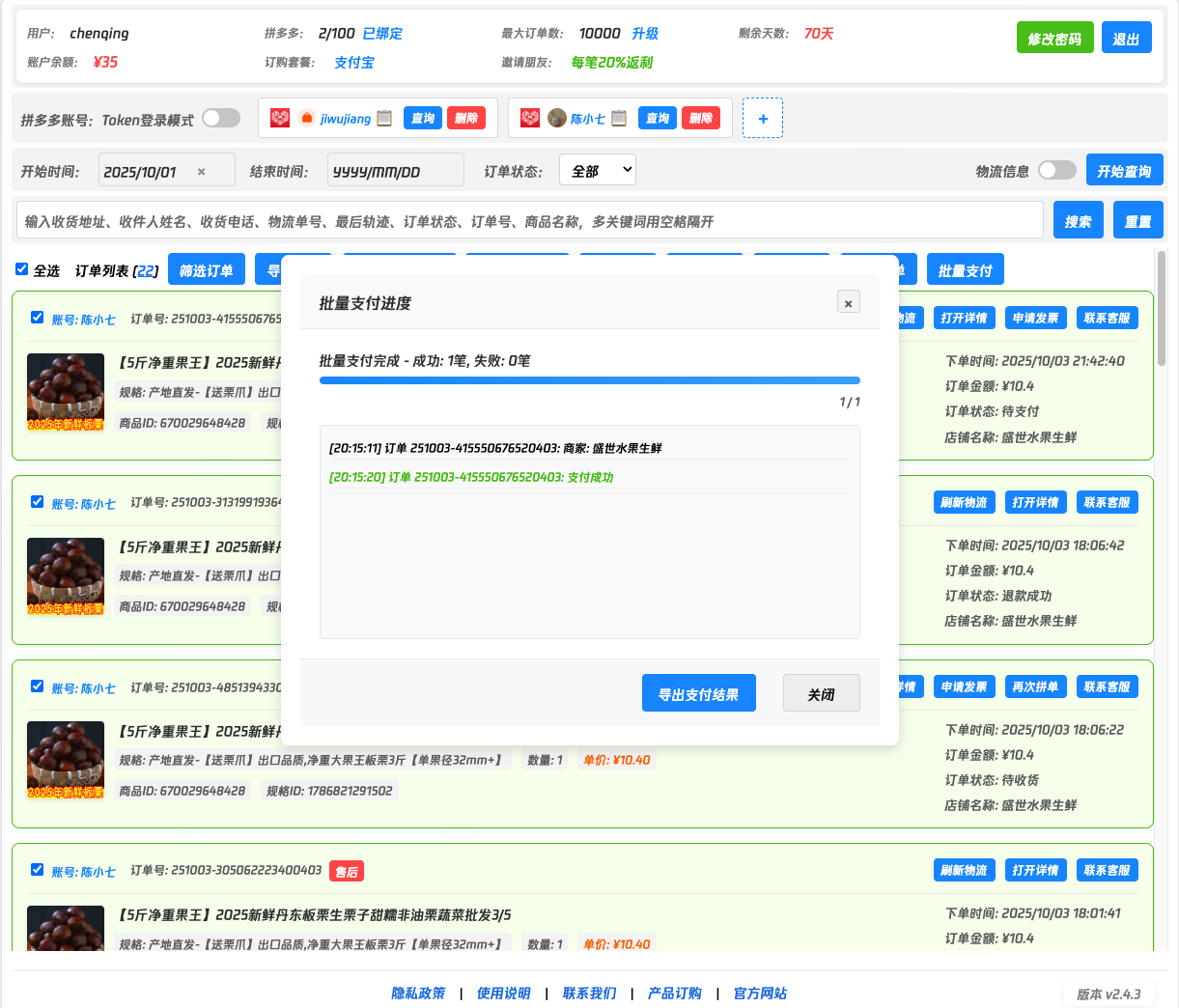The image size is (1179, 1008).
Task: Uncheck the 全选 checkbox
Action: click(21, 269)
